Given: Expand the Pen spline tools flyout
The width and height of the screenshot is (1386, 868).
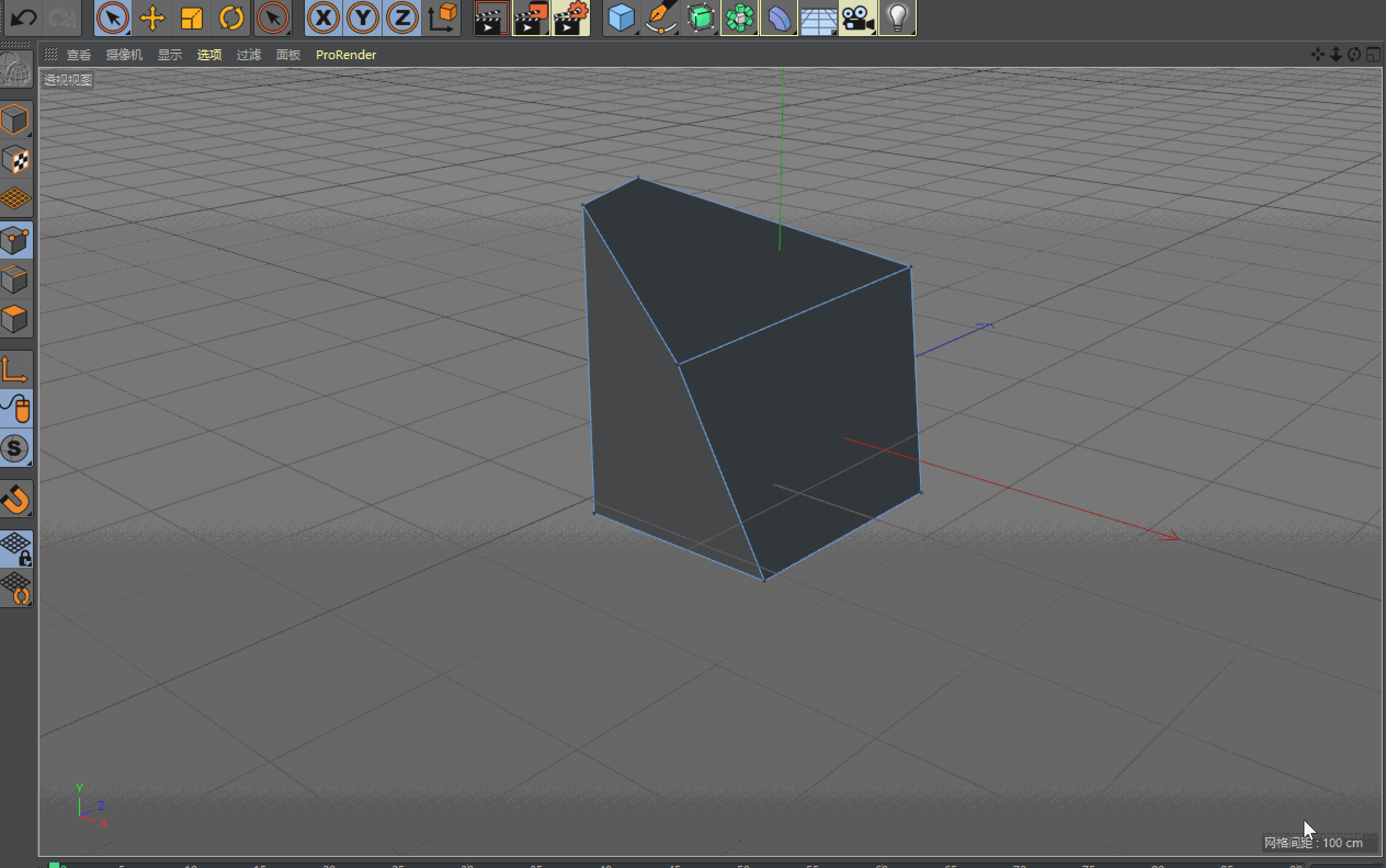Looking at the screenshot, I should [x=661, y=18].
